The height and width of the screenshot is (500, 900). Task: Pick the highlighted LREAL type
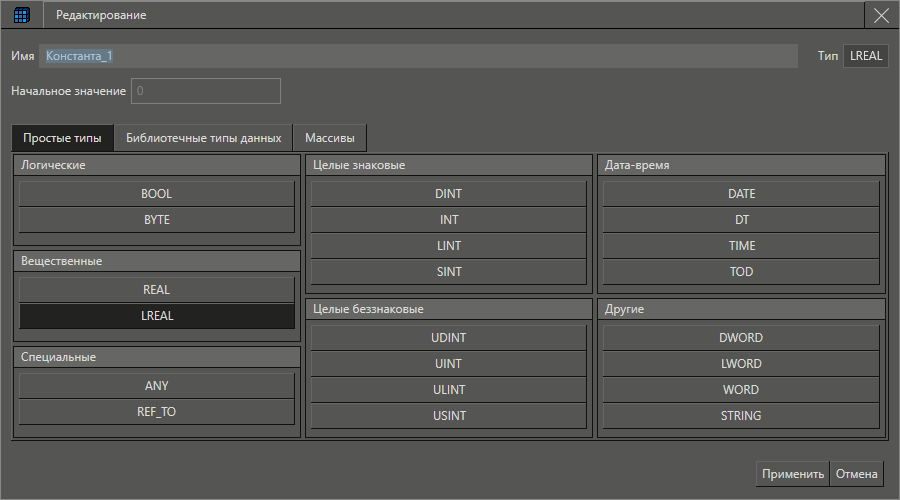[157, 316]
